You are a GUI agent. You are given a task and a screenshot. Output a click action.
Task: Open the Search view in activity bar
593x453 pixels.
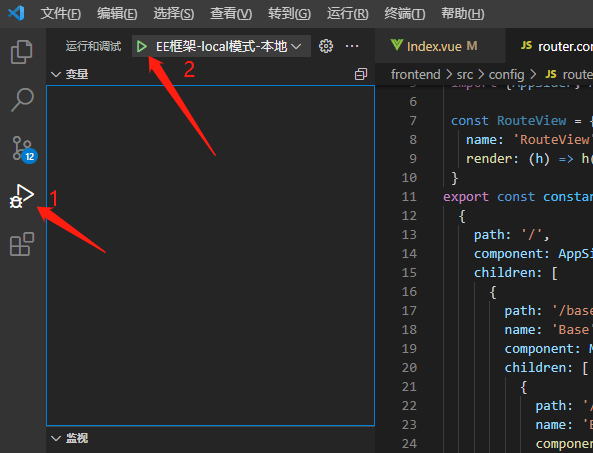(x=22, y=100)
